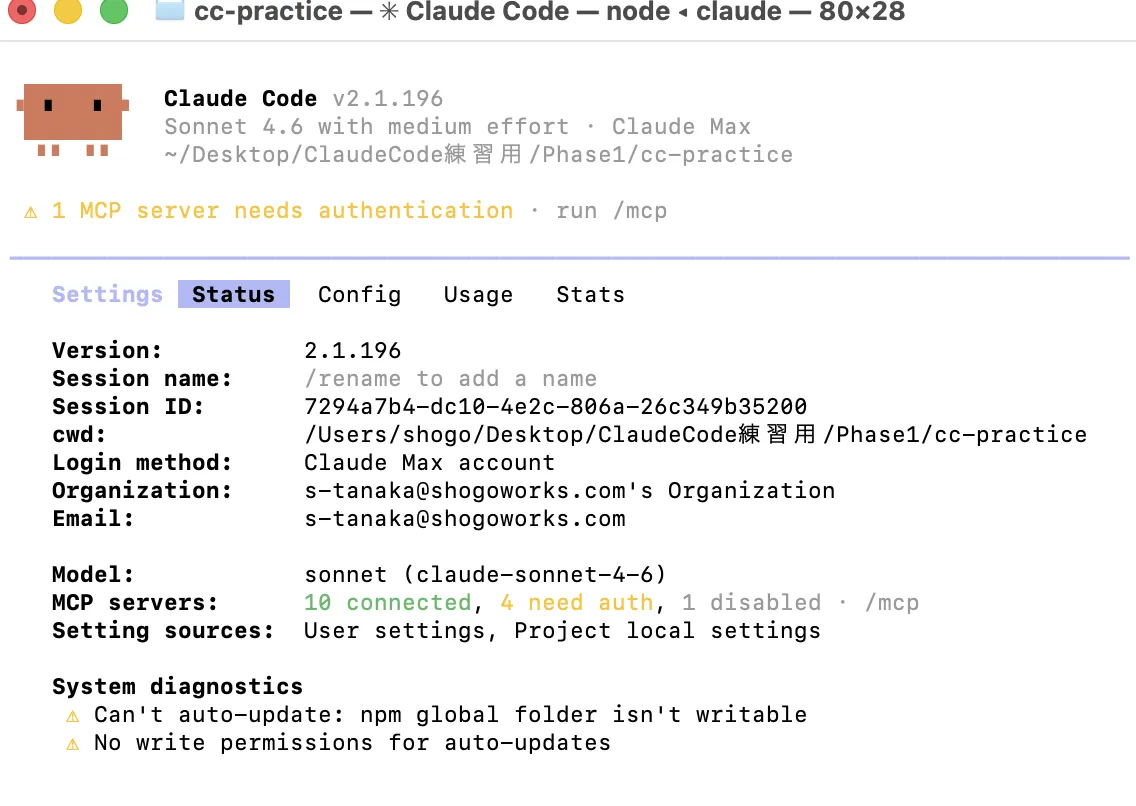
Task: Click the Claude Code pixel mascot logo
Action: 72,119
